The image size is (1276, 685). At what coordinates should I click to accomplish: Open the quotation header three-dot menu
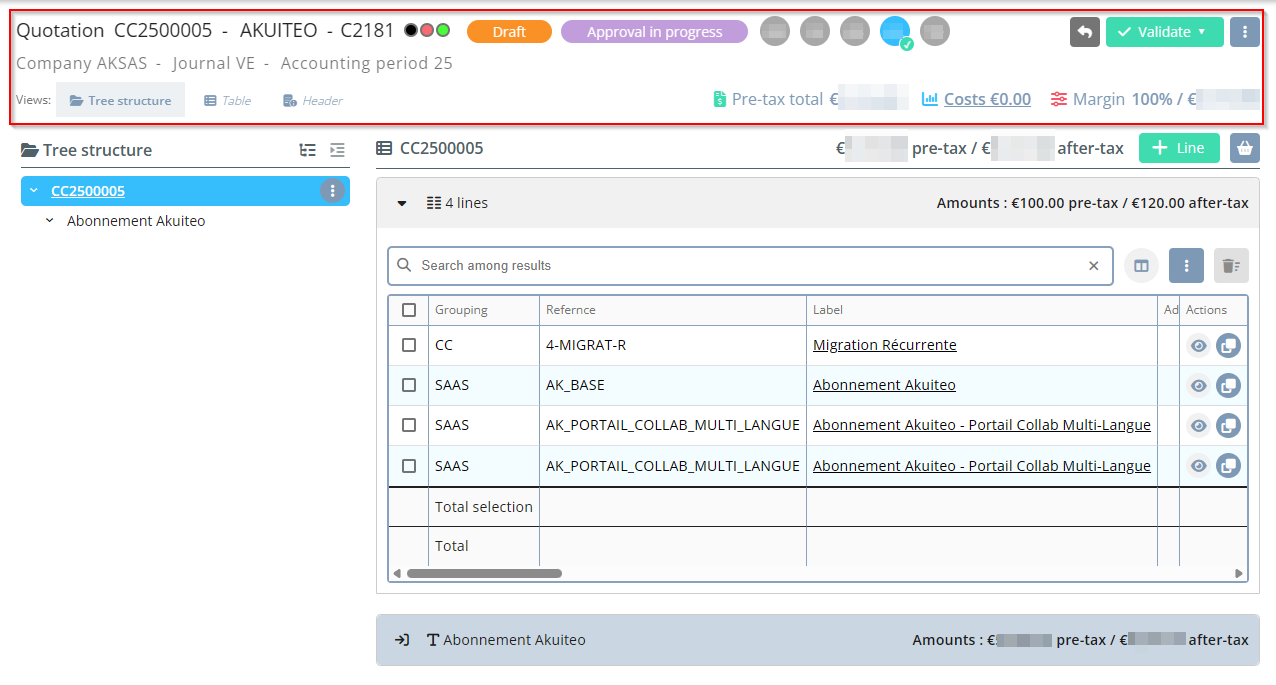(x=1244, y=32)
